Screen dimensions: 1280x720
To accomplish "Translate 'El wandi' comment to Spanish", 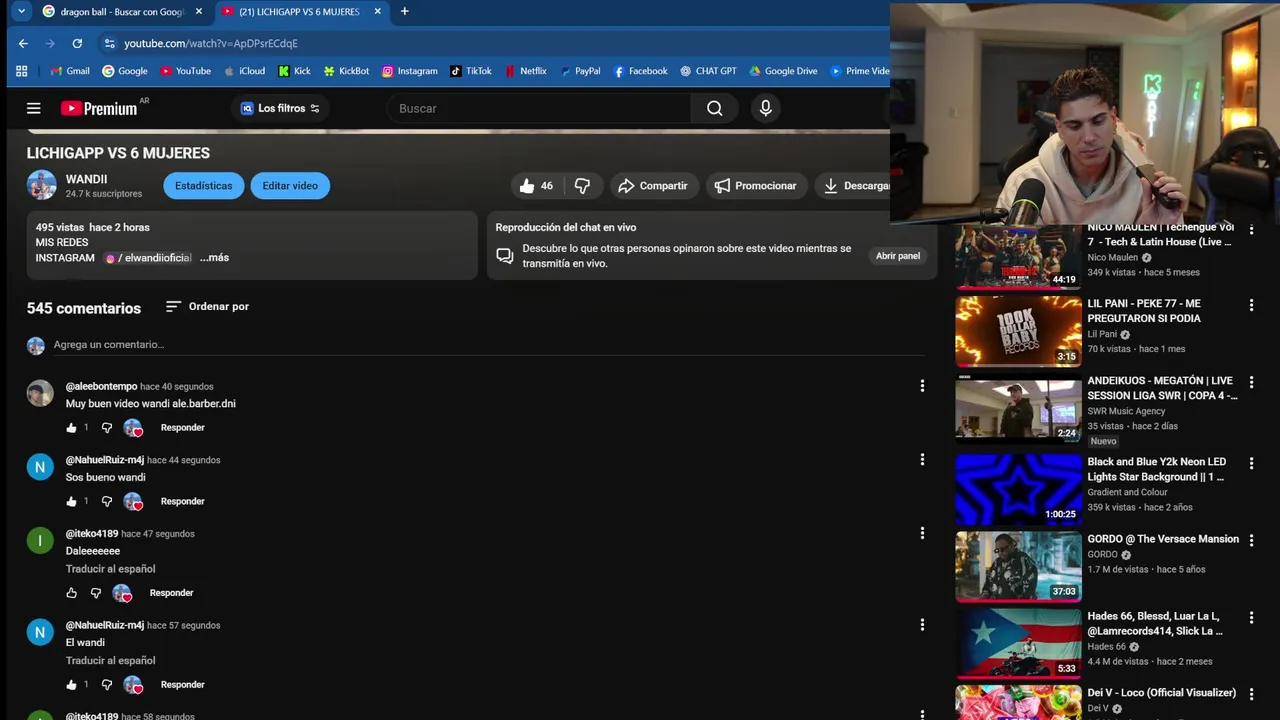I will (110, 661).
